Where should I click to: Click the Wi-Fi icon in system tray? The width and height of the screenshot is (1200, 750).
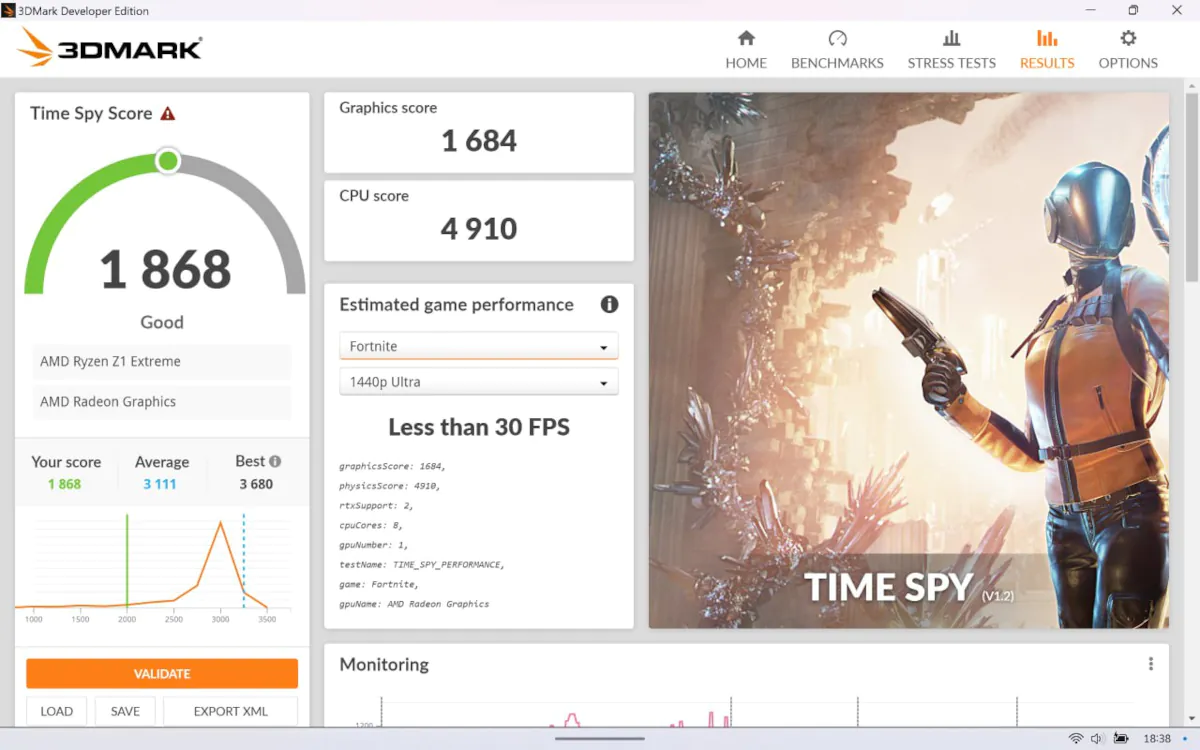(1076, 739)
